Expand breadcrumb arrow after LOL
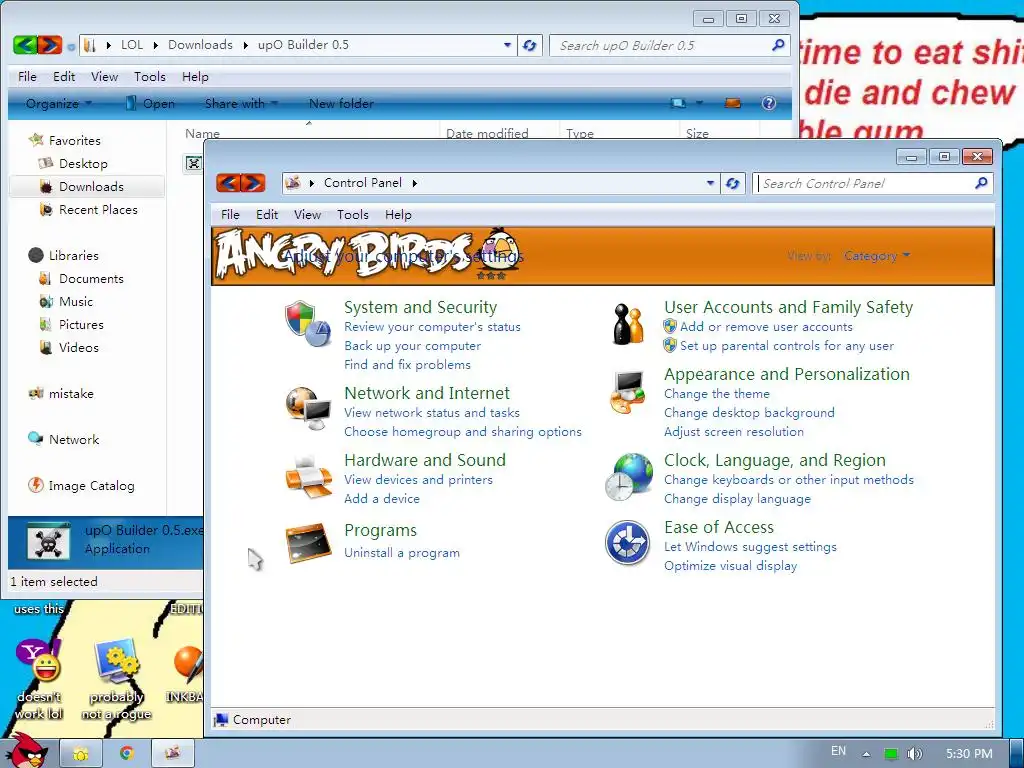 [155, 45]
